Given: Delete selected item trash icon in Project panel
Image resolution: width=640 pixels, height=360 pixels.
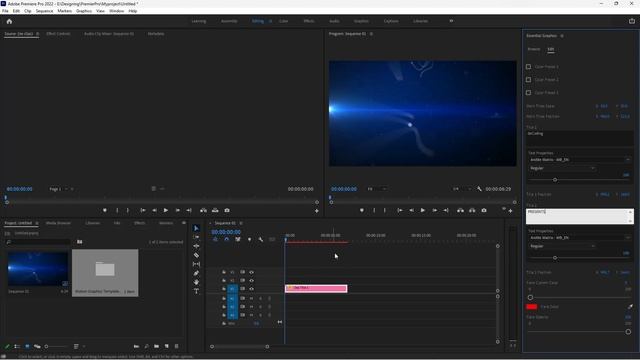Looking at the screenshot, I should (x=176, y=346).
